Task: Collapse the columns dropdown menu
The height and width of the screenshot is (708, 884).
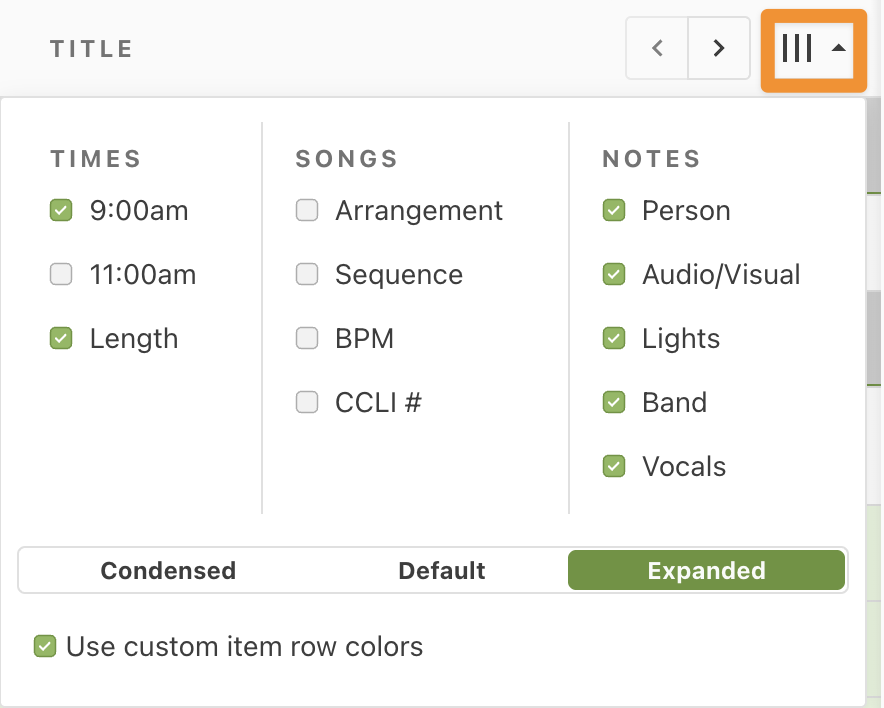Action: 814,49
